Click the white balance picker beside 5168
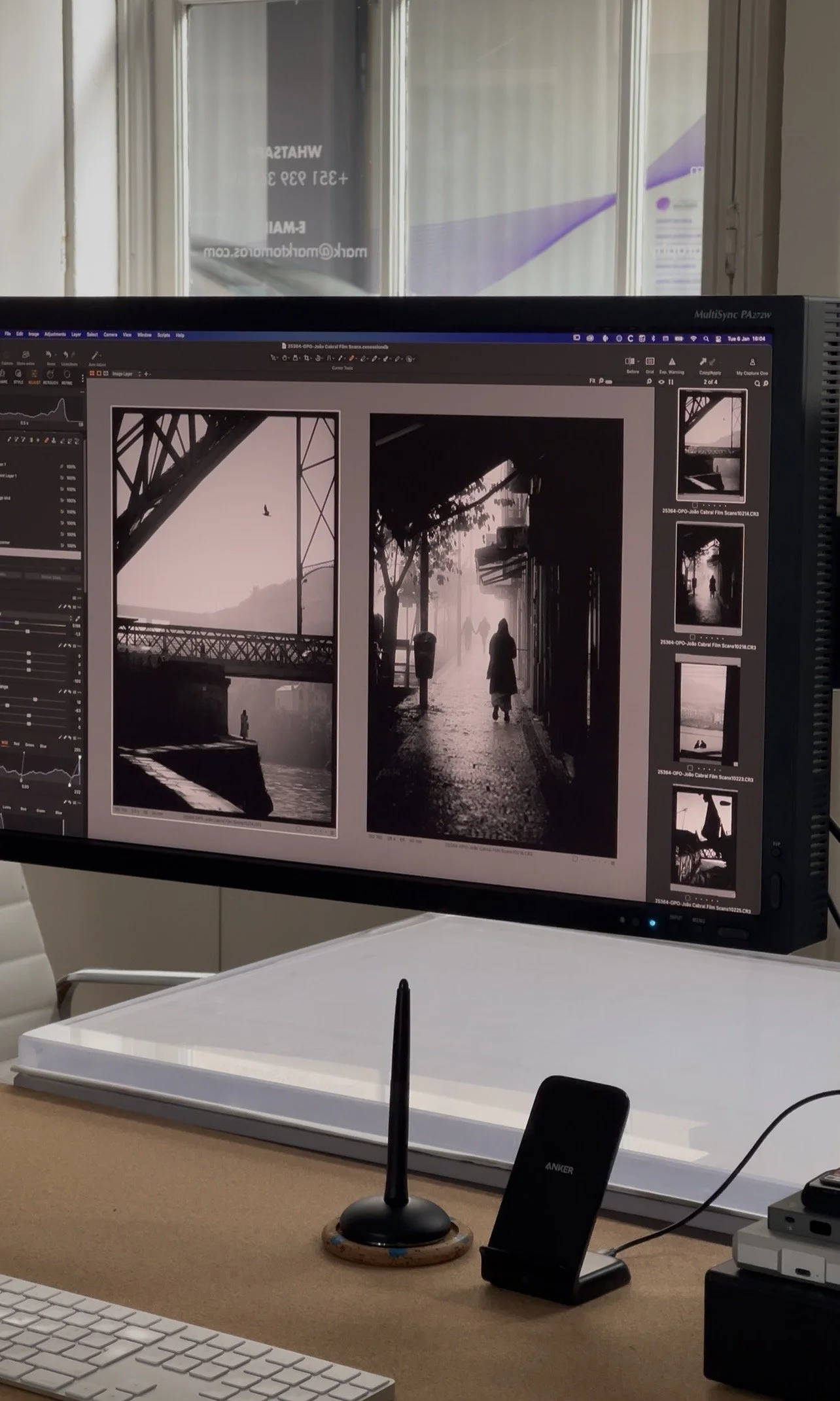The image size is (840, 1401). 77,618
